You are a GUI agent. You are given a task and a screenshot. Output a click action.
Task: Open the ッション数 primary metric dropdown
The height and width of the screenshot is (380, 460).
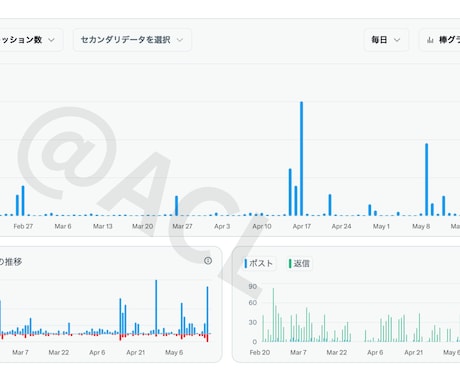[30, 40]
